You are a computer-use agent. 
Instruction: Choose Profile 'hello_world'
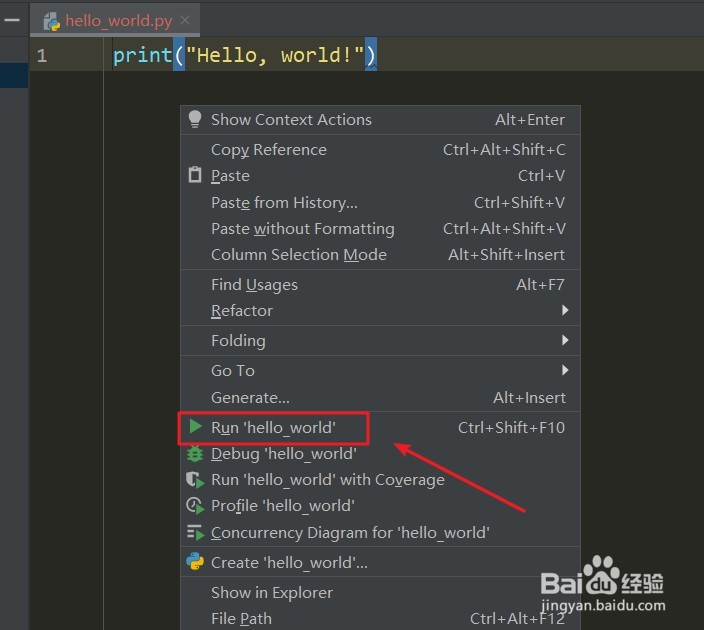pyautogui.click(x=380, y=506)
